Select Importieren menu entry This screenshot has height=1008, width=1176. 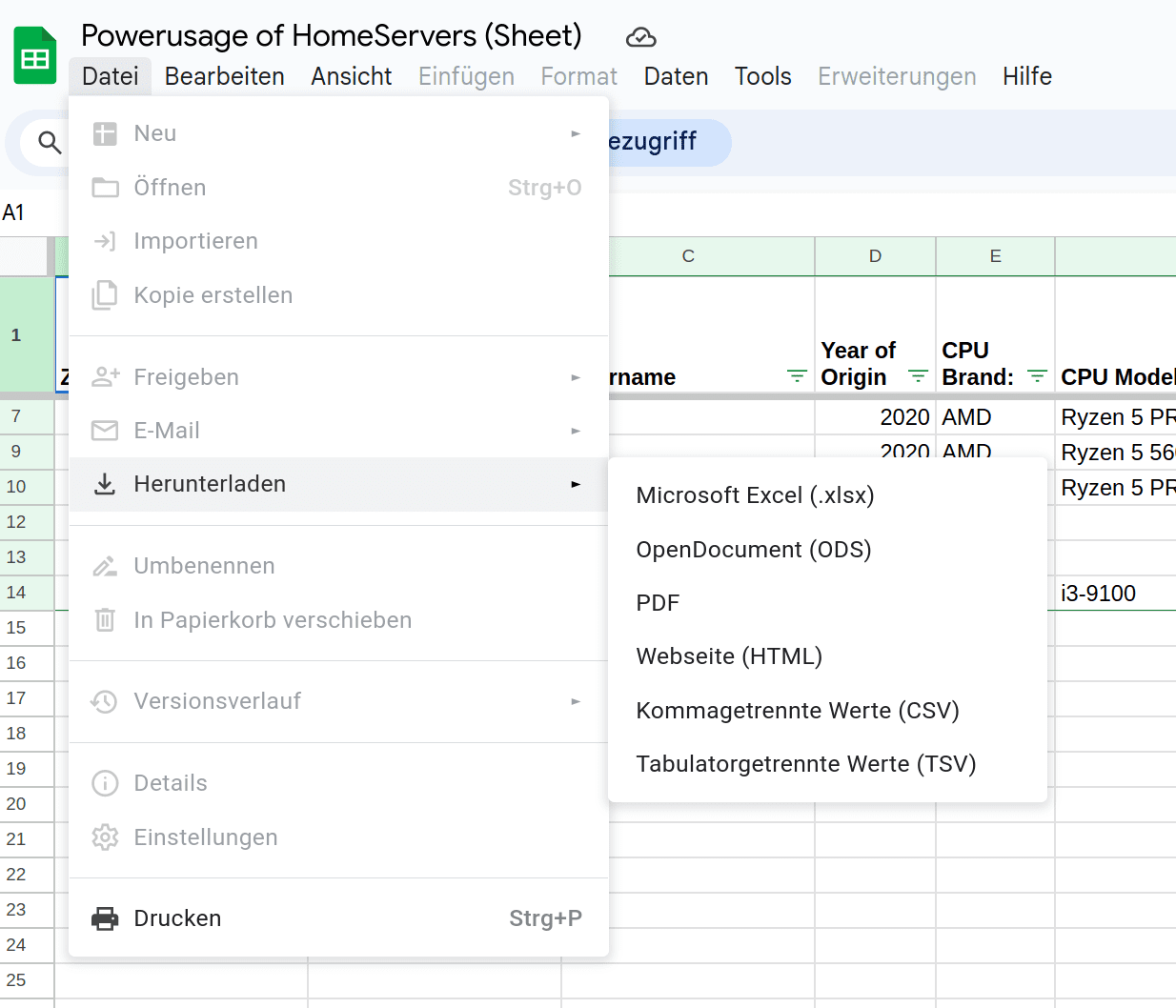338,241
